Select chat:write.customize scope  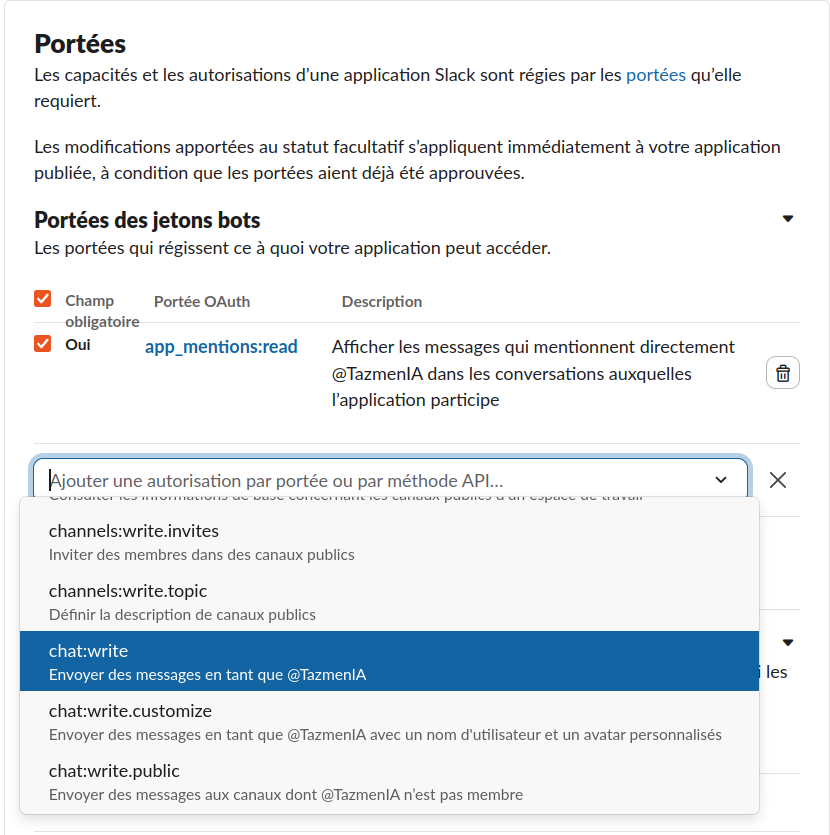click(x=389, y=721)
